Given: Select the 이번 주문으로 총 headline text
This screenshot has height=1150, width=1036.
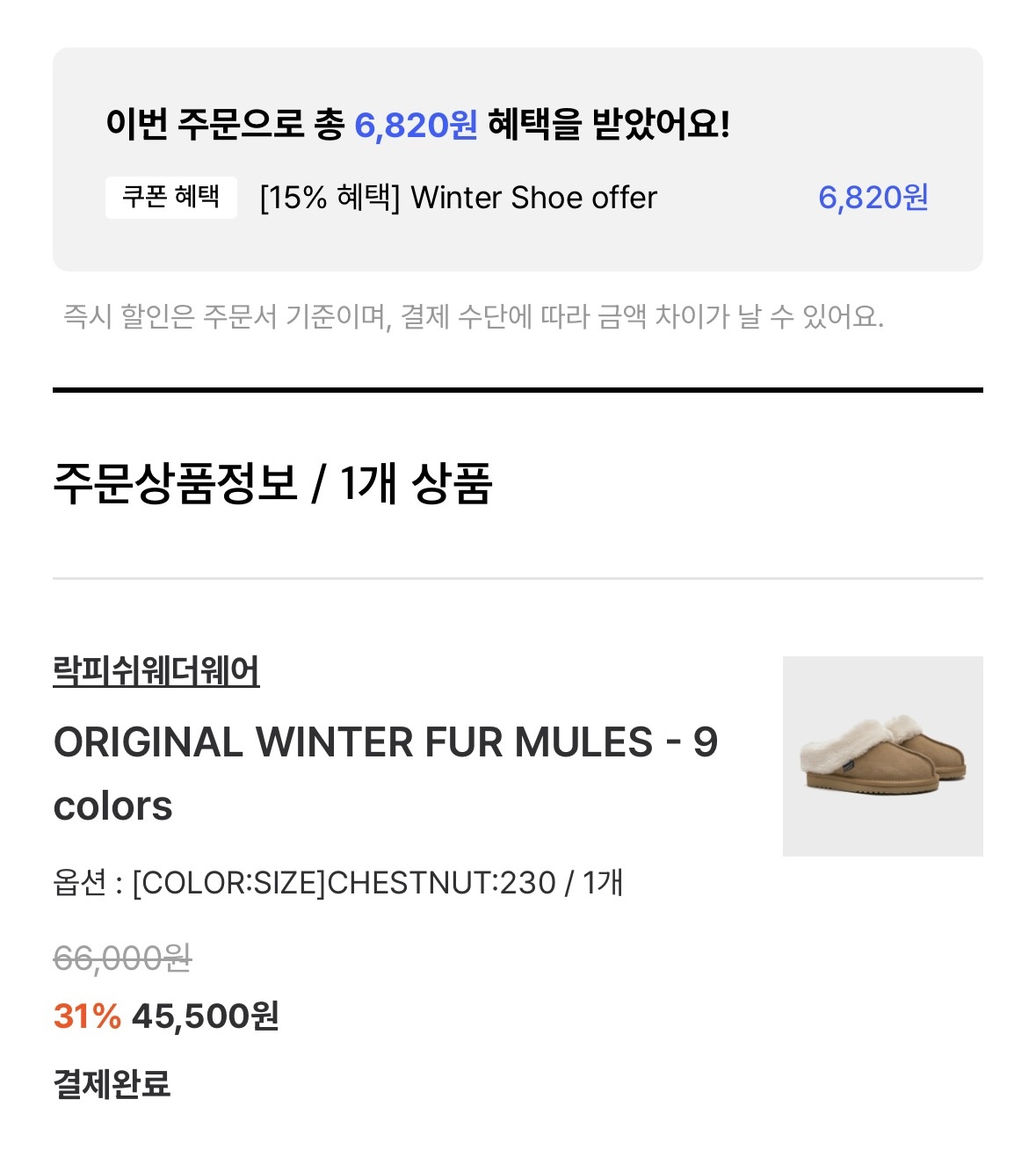Looking at the screenshot, I should point(225,124).
